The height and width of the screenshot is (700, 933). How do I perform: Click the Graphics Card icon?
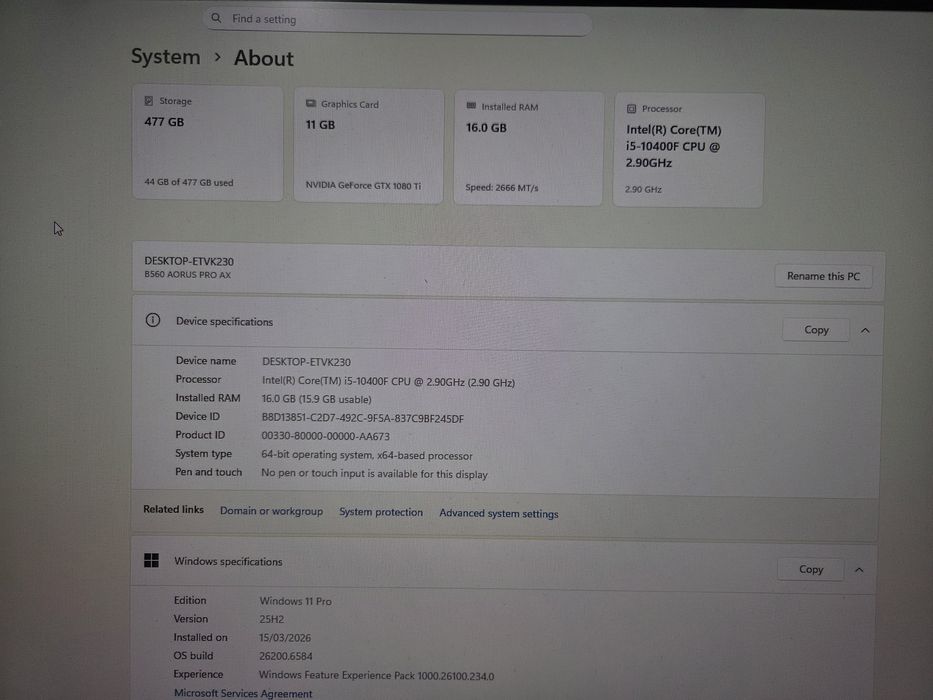click(311, 104)
